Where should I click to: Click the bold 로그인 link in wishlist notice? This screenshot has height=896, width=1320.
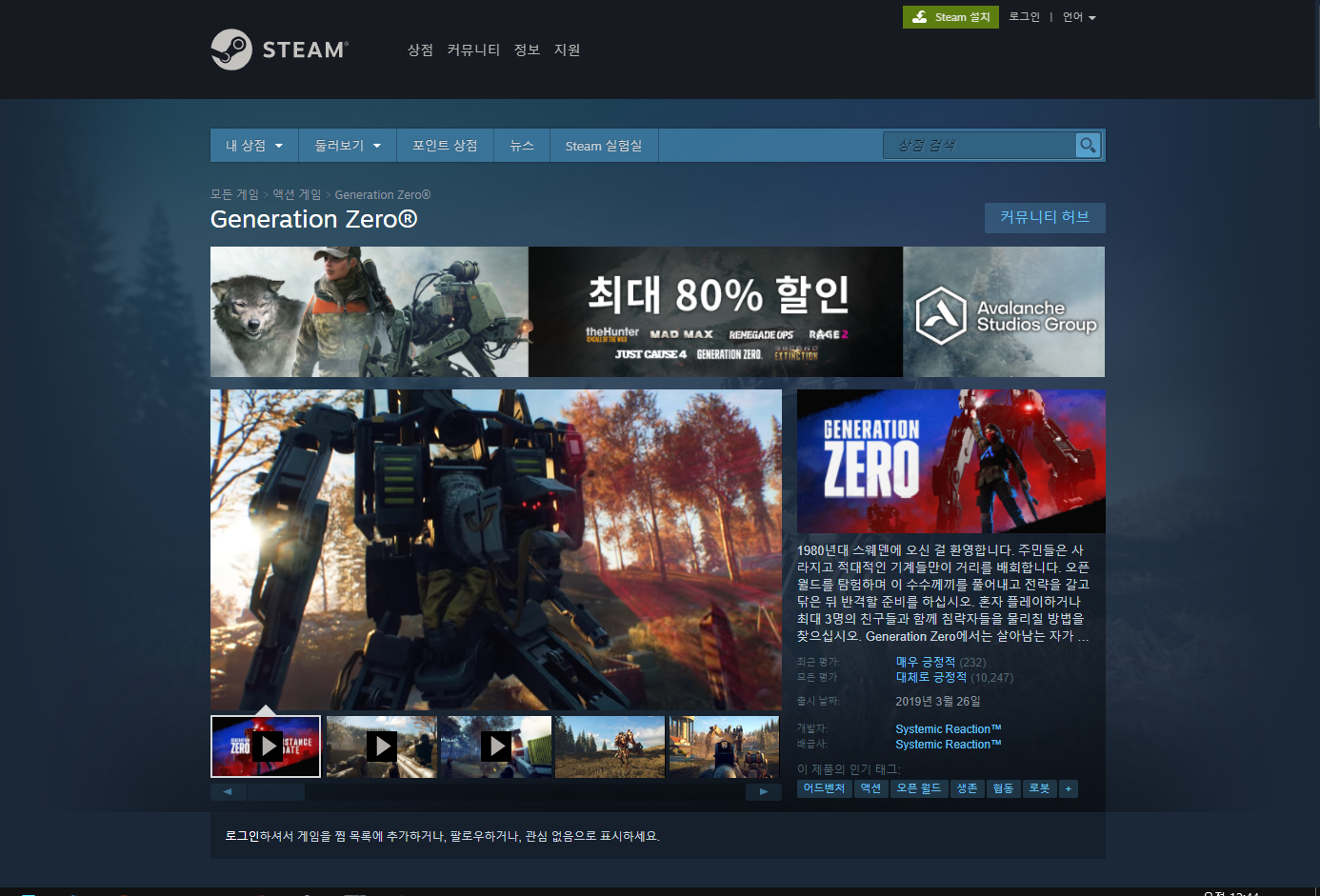point(242,836)
